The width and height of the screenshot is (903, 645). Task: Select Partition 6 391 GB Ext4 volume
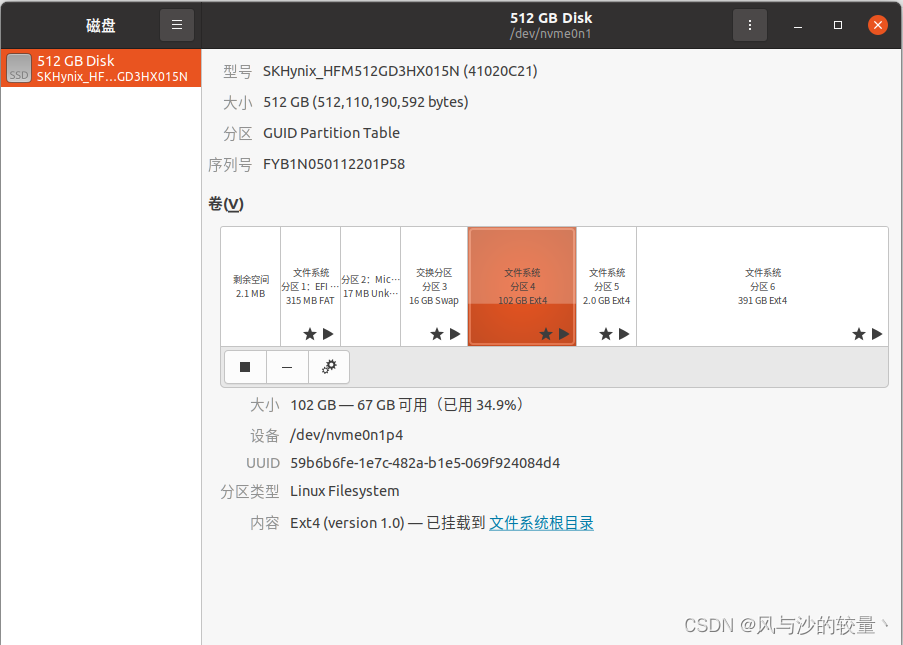point(762,286)
